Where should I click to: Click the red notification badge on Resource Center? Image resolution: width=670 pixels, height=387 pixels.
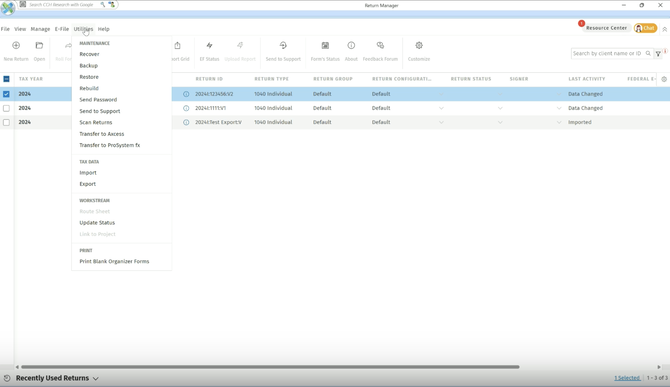point(581,23)
